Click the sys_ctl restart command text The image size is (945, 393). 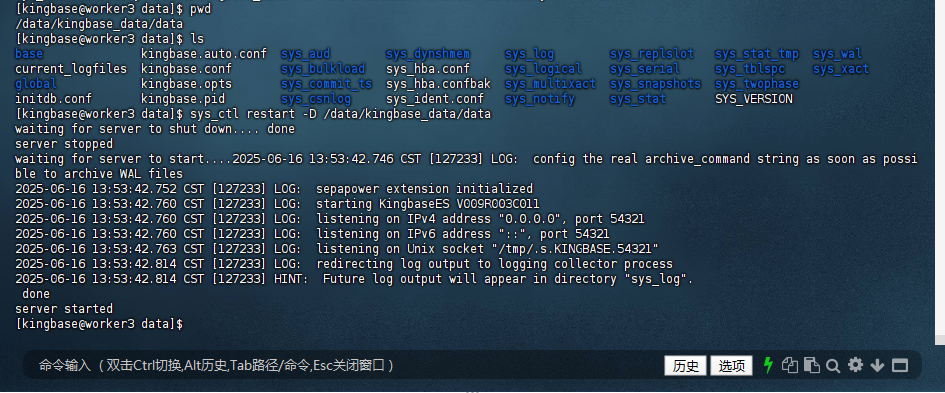tap(341, 114)
